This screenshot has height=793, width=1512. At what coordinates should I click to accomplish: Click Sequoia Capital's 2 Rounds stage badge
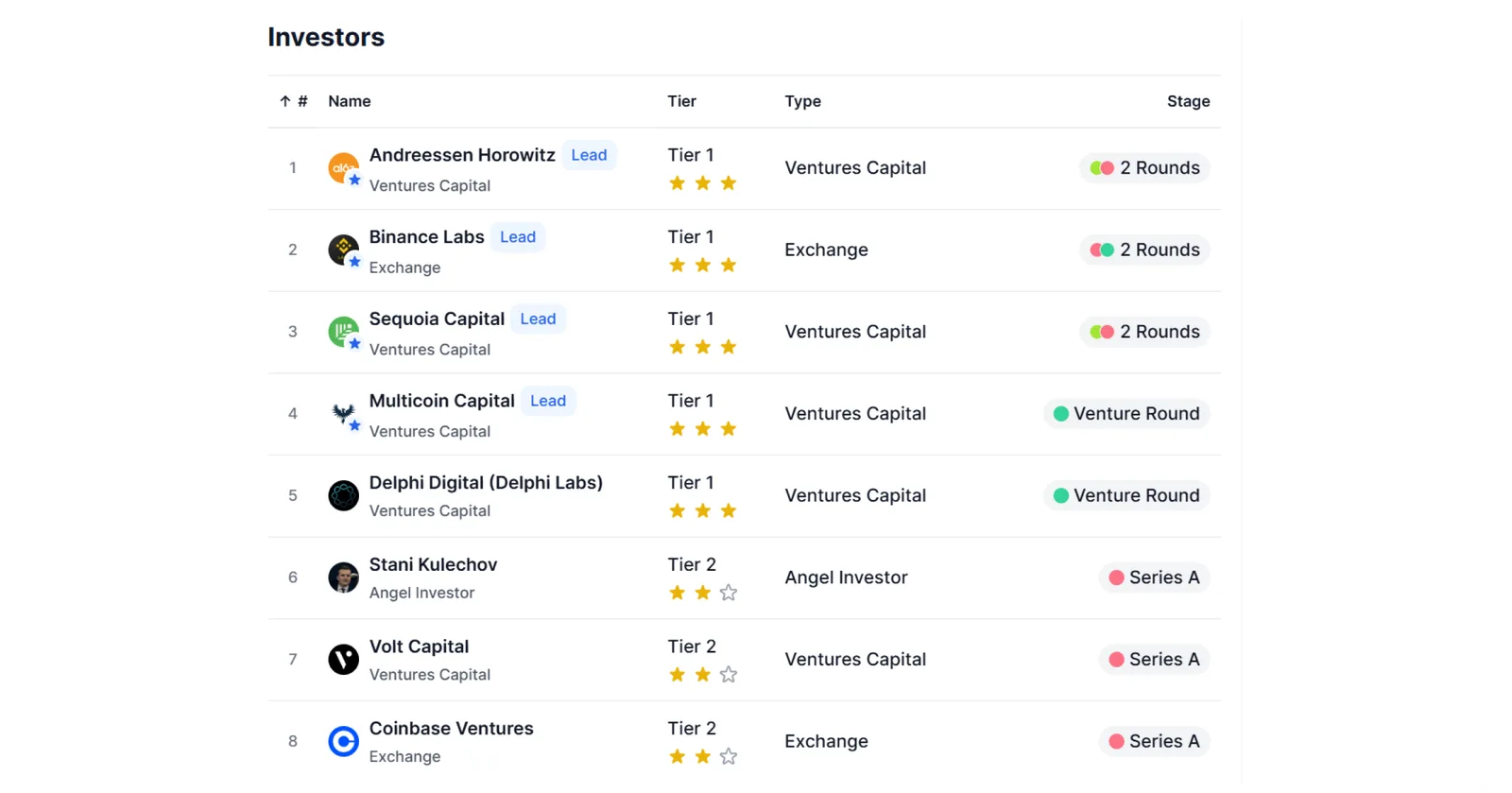[1144, 332]
